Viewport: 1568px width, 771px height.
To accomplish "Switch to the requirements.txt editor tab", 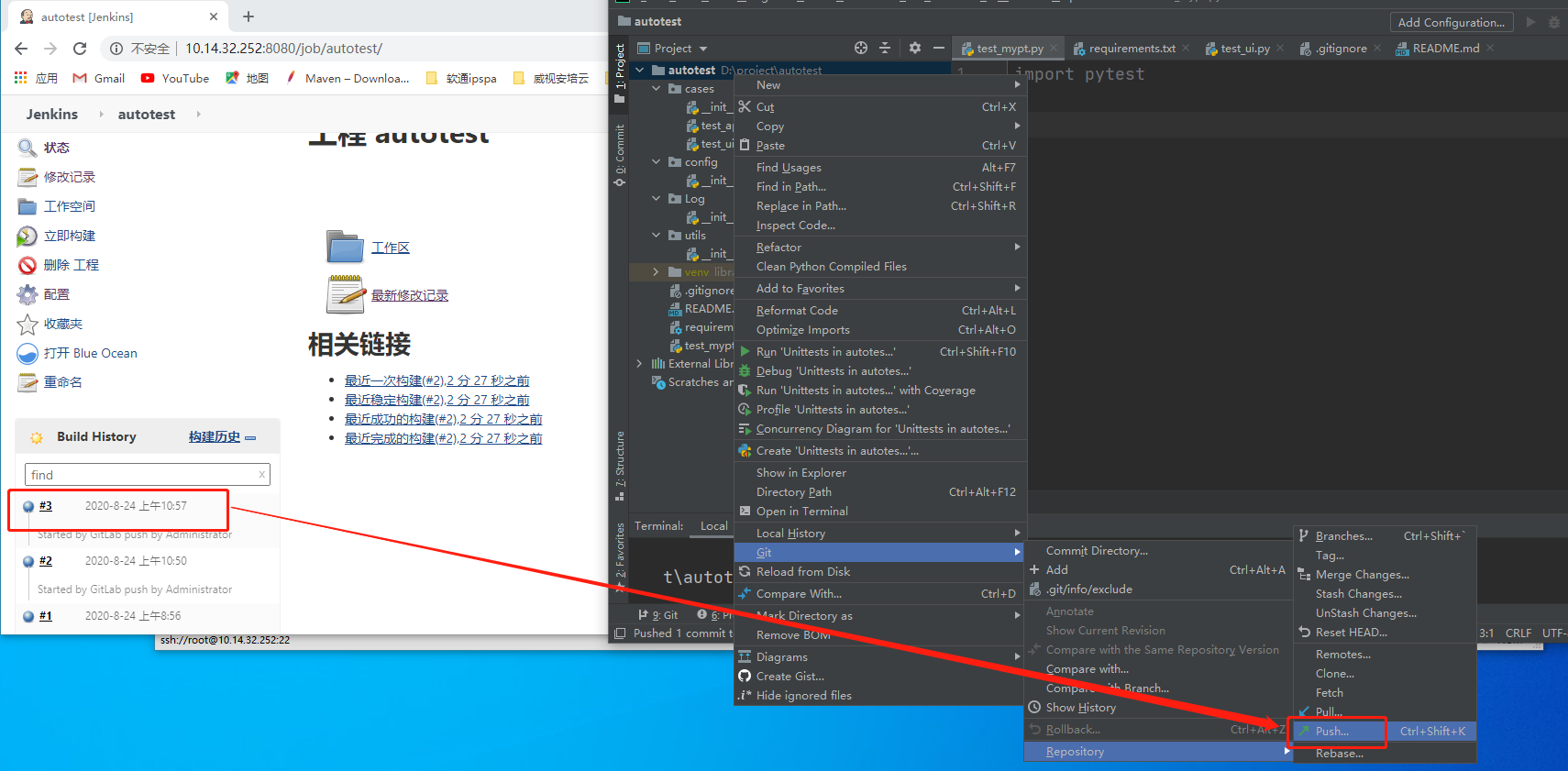I will [1132, 49].
